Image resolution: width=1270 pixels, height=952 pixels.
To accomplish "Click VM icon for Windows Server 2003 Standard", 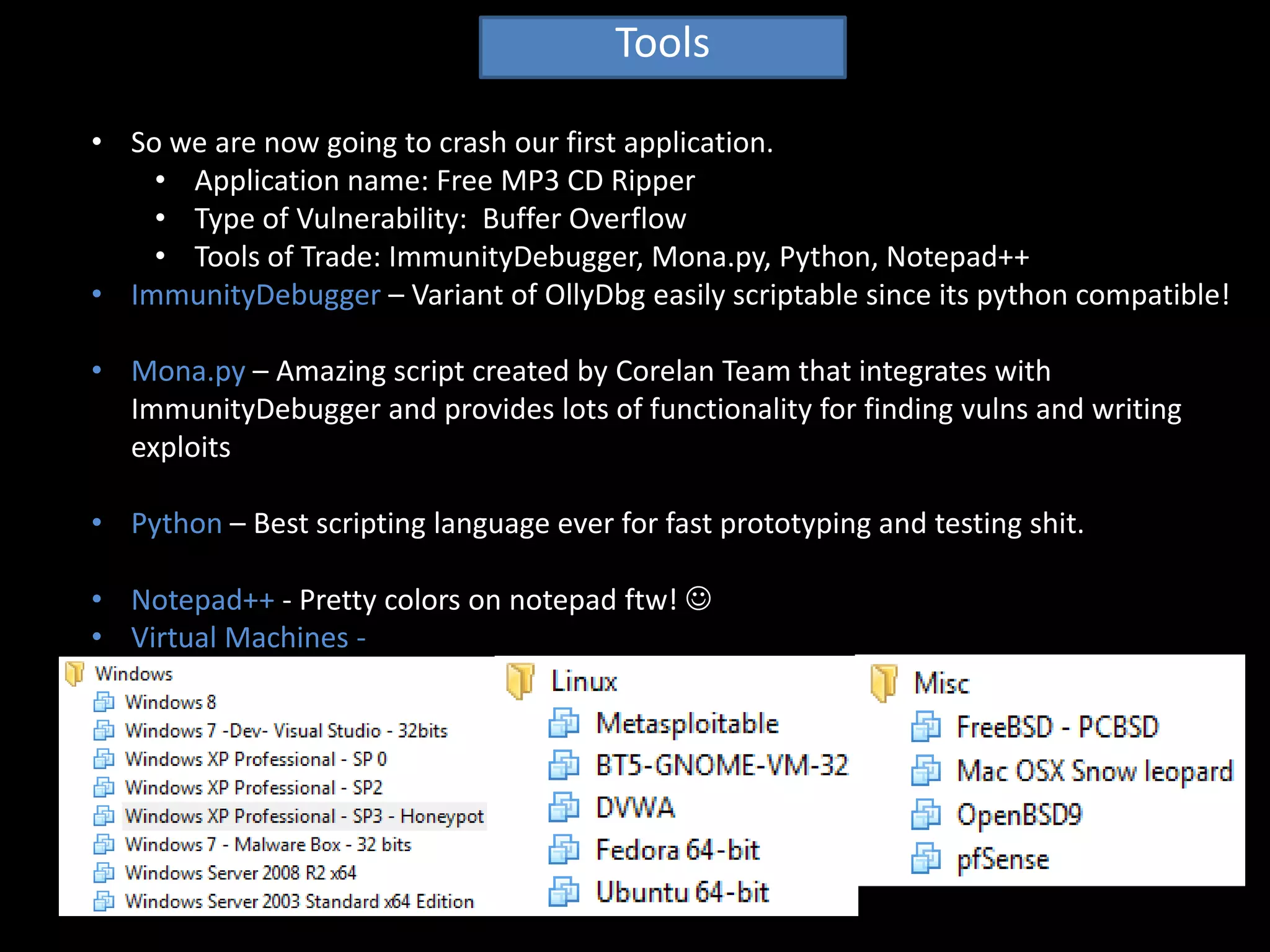I will 104,901.
